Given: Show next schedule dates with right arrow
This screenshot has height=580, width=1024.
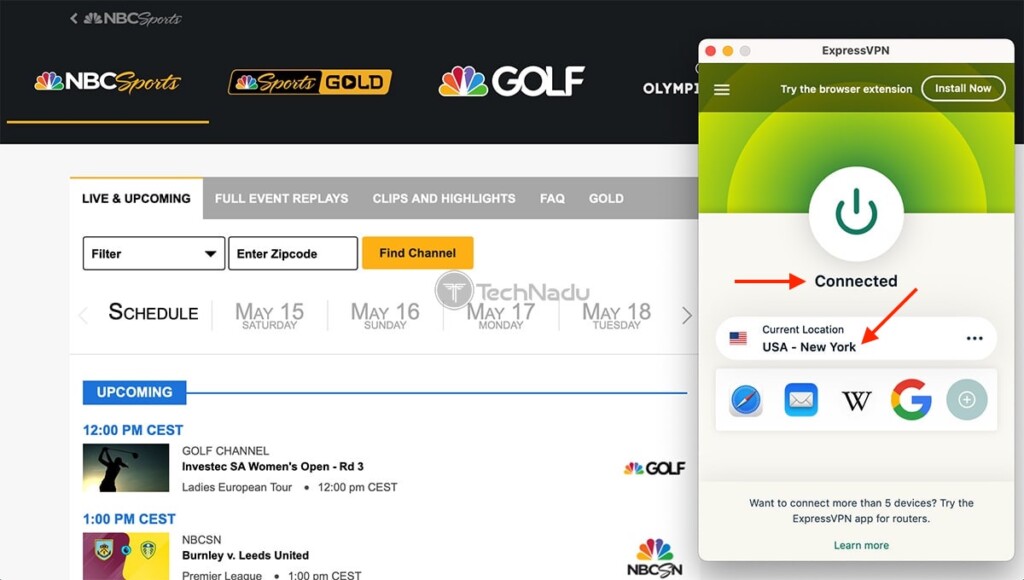Looking at the screenshot, I should (686, 315).
